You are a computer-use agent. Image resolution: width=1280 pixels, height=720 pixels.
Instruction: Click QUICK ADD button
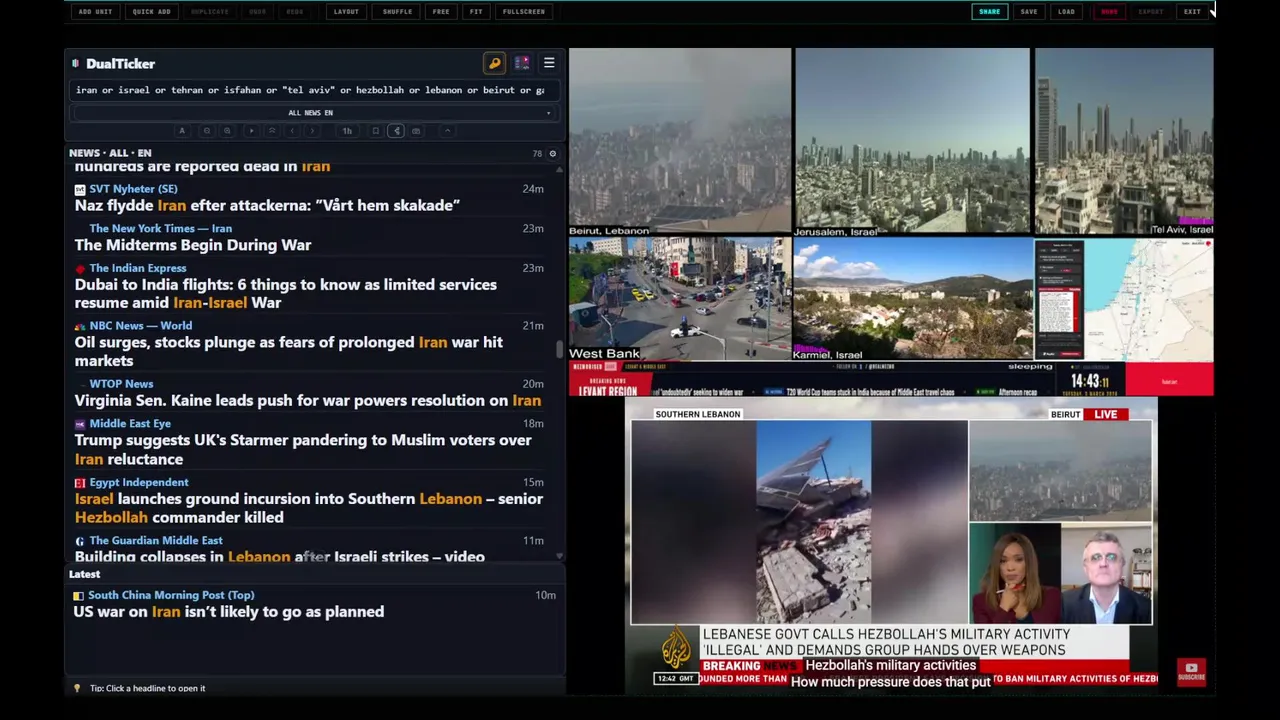[151, 12]
